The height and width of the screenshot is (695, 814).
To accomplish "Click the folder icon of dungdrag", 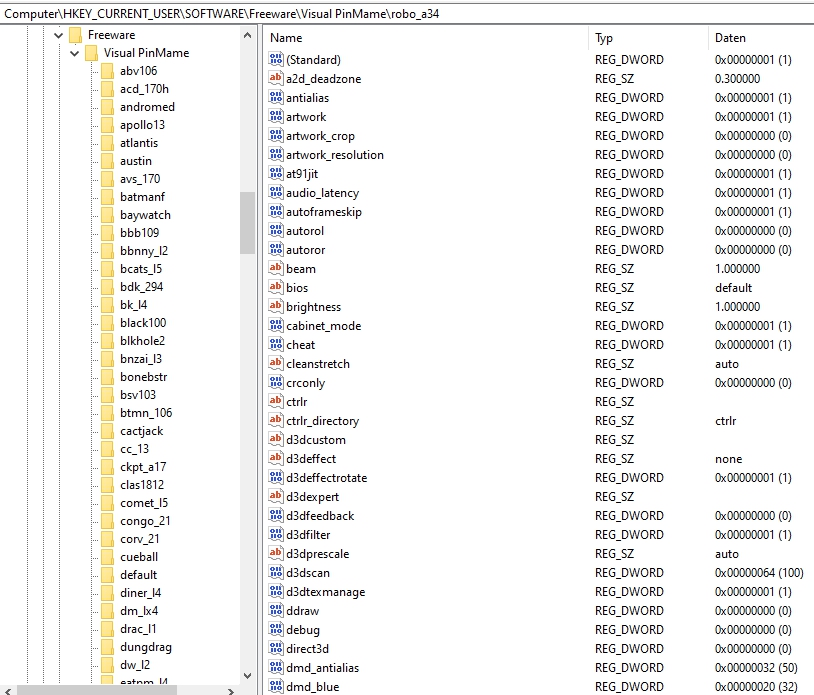I will [107, 647].
